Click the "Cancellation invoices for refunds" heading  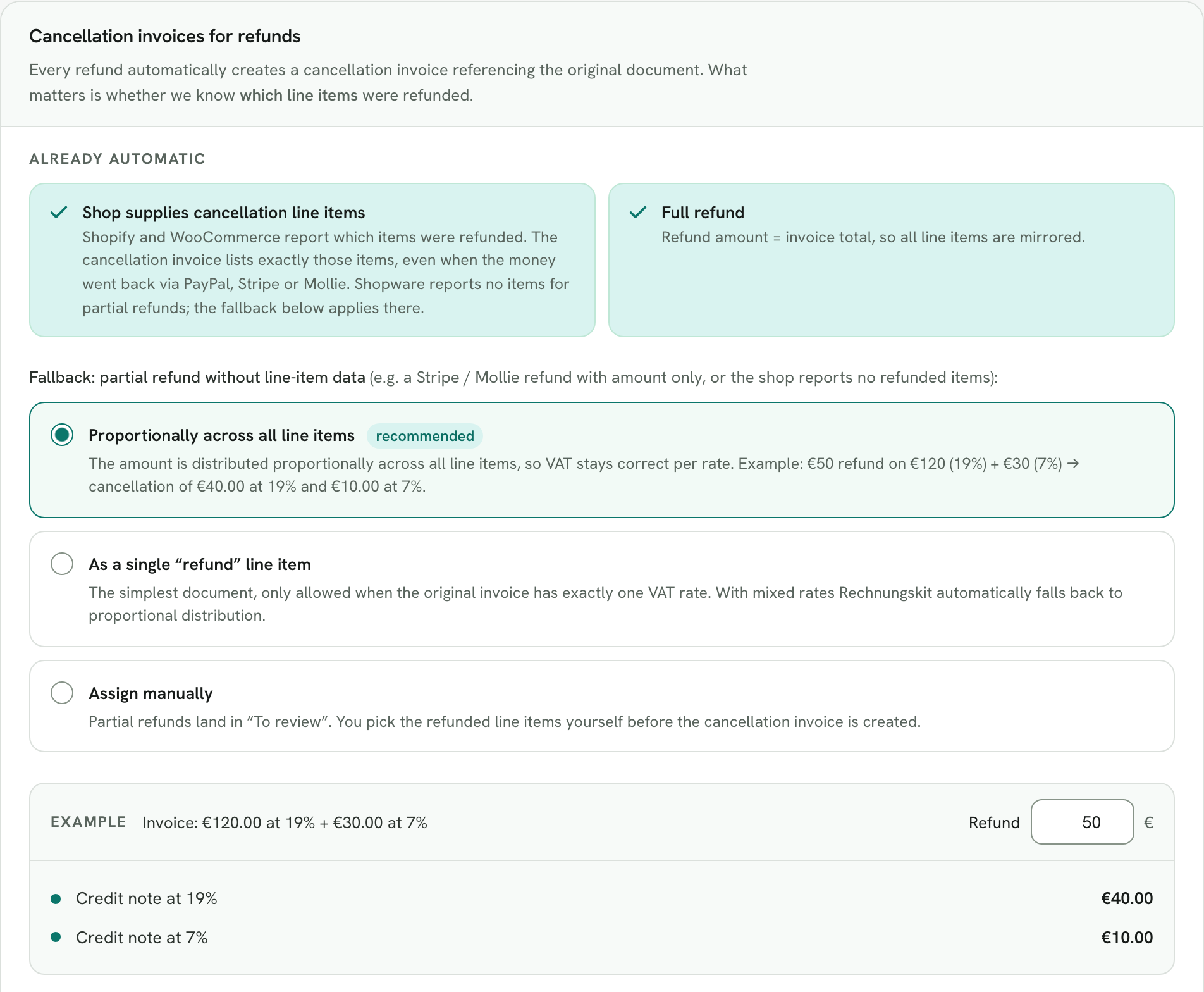[164, 36]
